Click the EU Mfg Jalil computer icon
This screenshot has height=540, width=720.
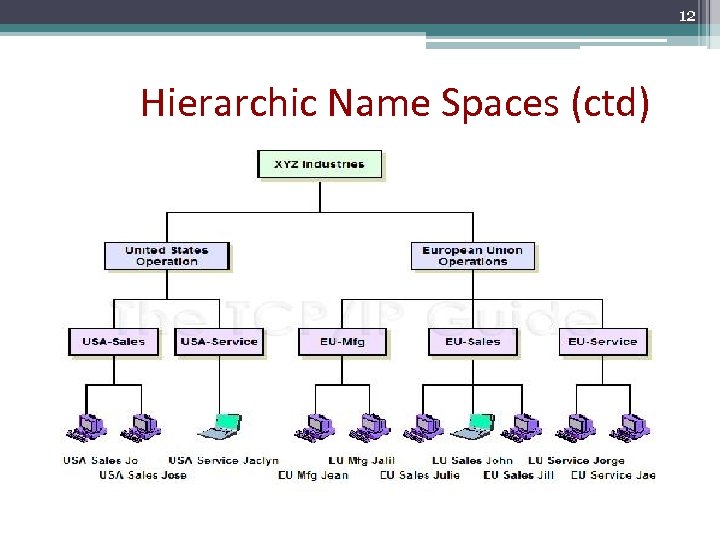click(370, 428)
